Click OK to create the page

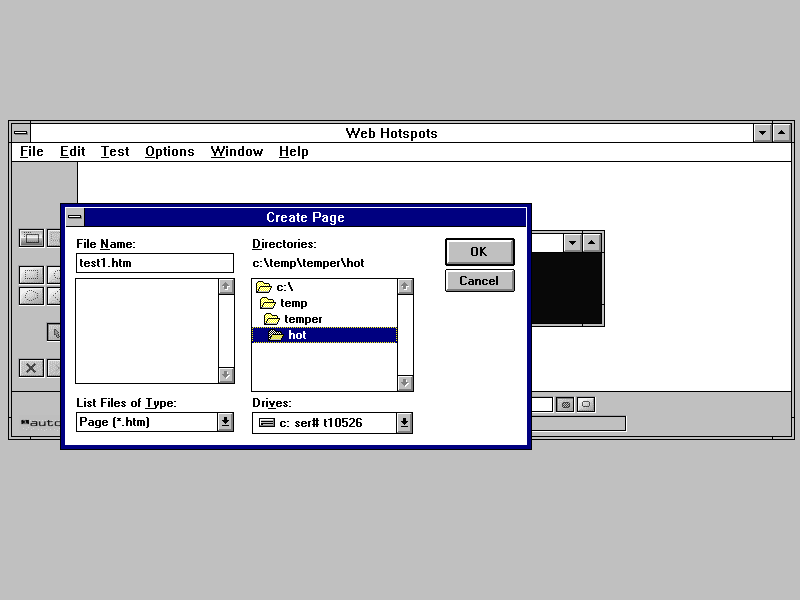point(479,252)
